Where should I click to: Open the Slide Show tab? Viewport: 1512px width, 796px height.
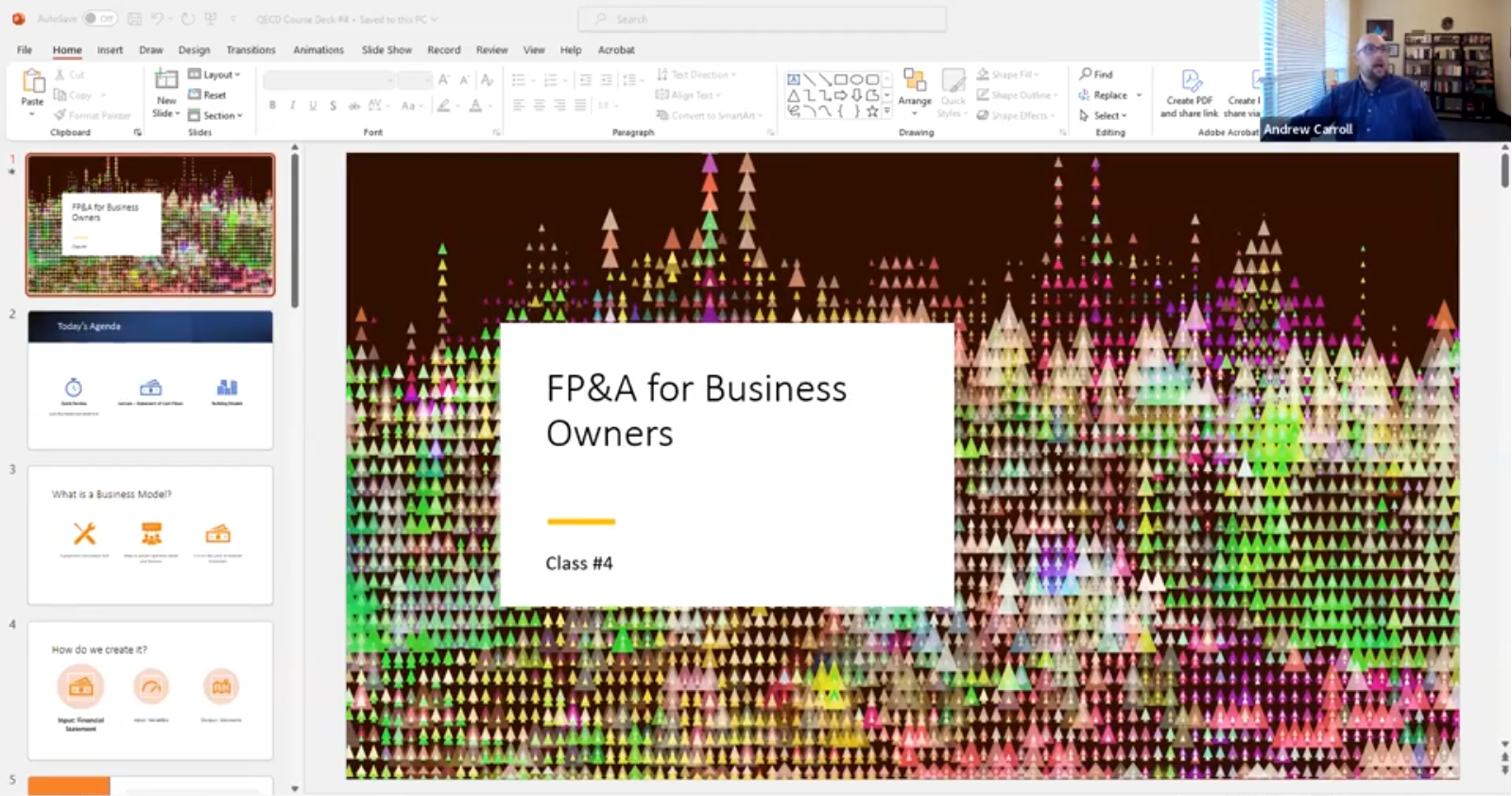click(387, 50)
